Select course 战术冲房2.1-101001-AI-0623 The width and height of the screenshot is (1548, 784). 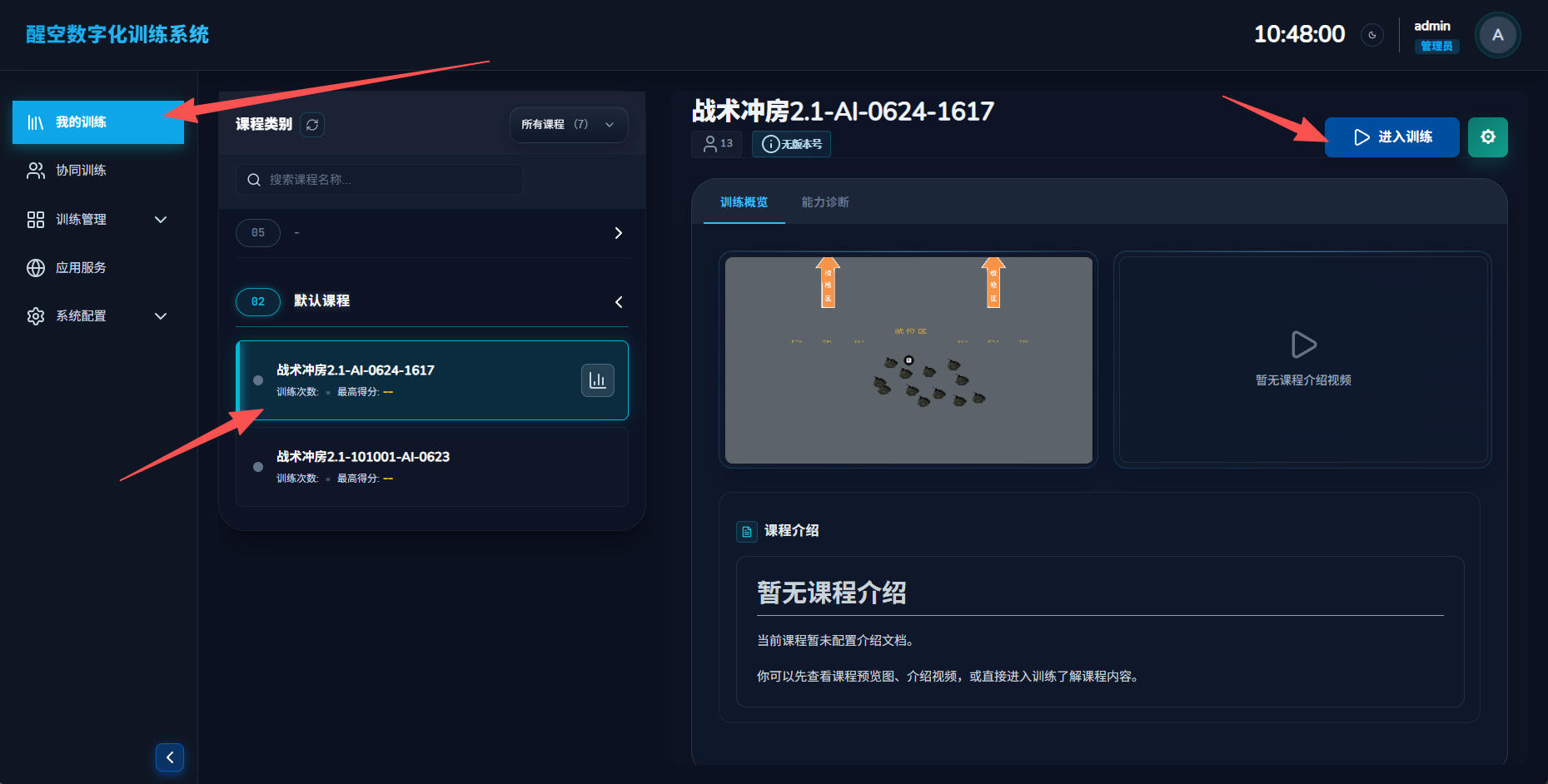click(432, 467)
